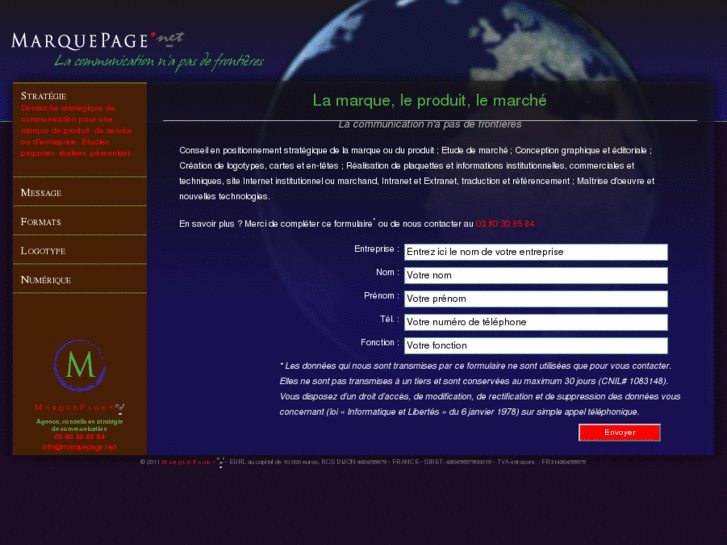Click the 'Fonction :' field label
727x545 pixels.
(x=380, y=342)
